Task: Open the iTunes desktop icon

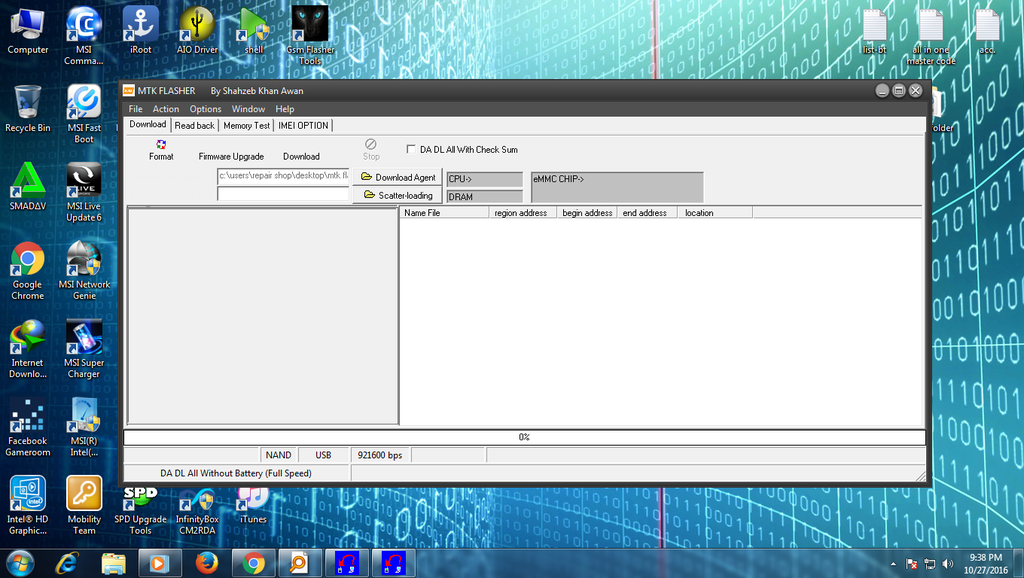Action: click(x=253, y=500)
